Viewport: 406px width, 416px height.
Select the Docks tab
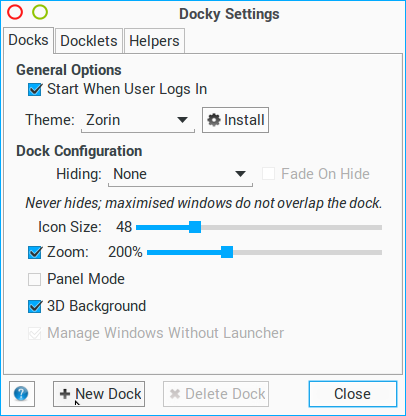tap(28, 40)
